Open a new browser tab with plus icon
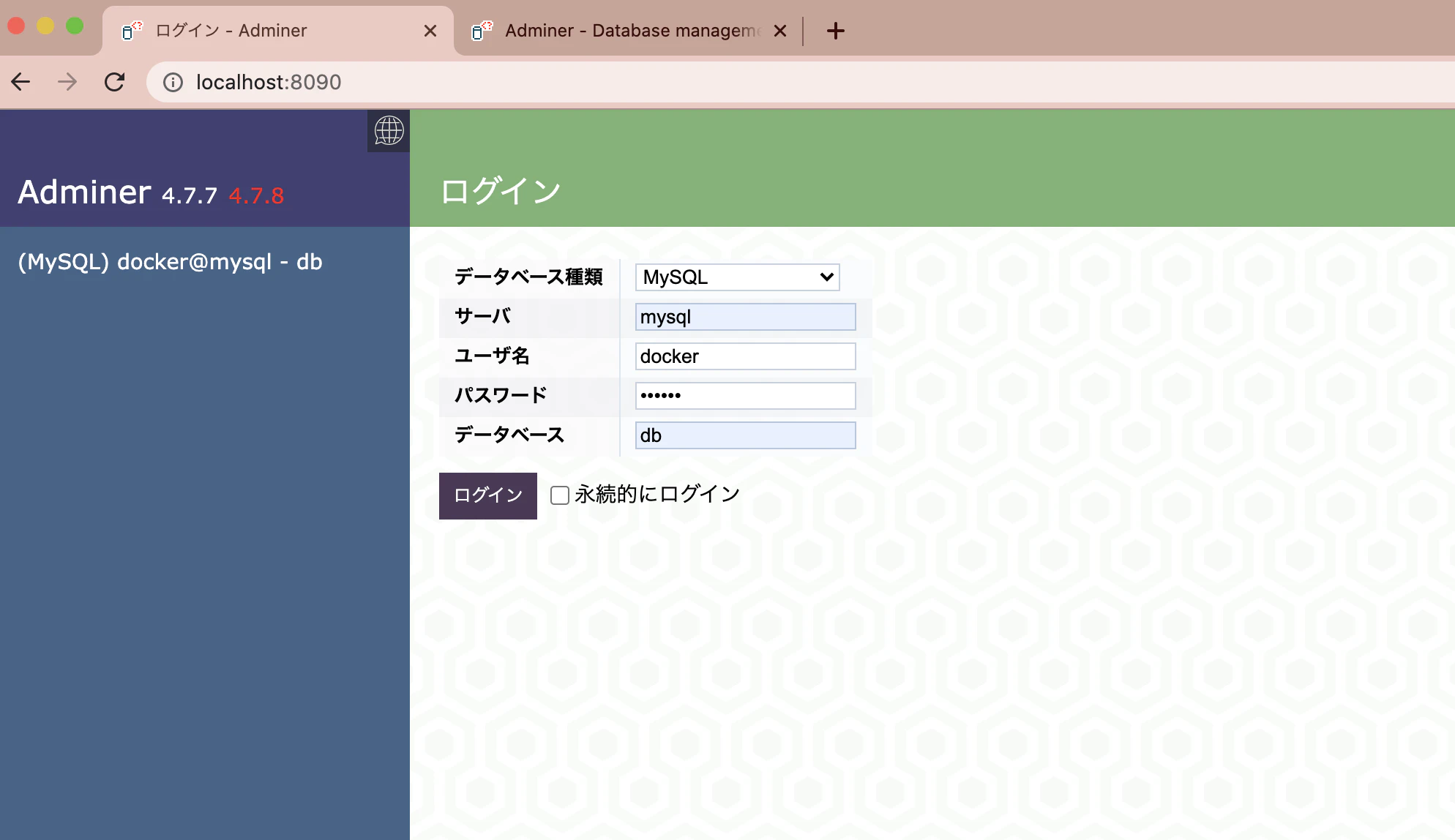Image resolution: width=1455 pixels, height=840 pixels. [x=835, y=31]
